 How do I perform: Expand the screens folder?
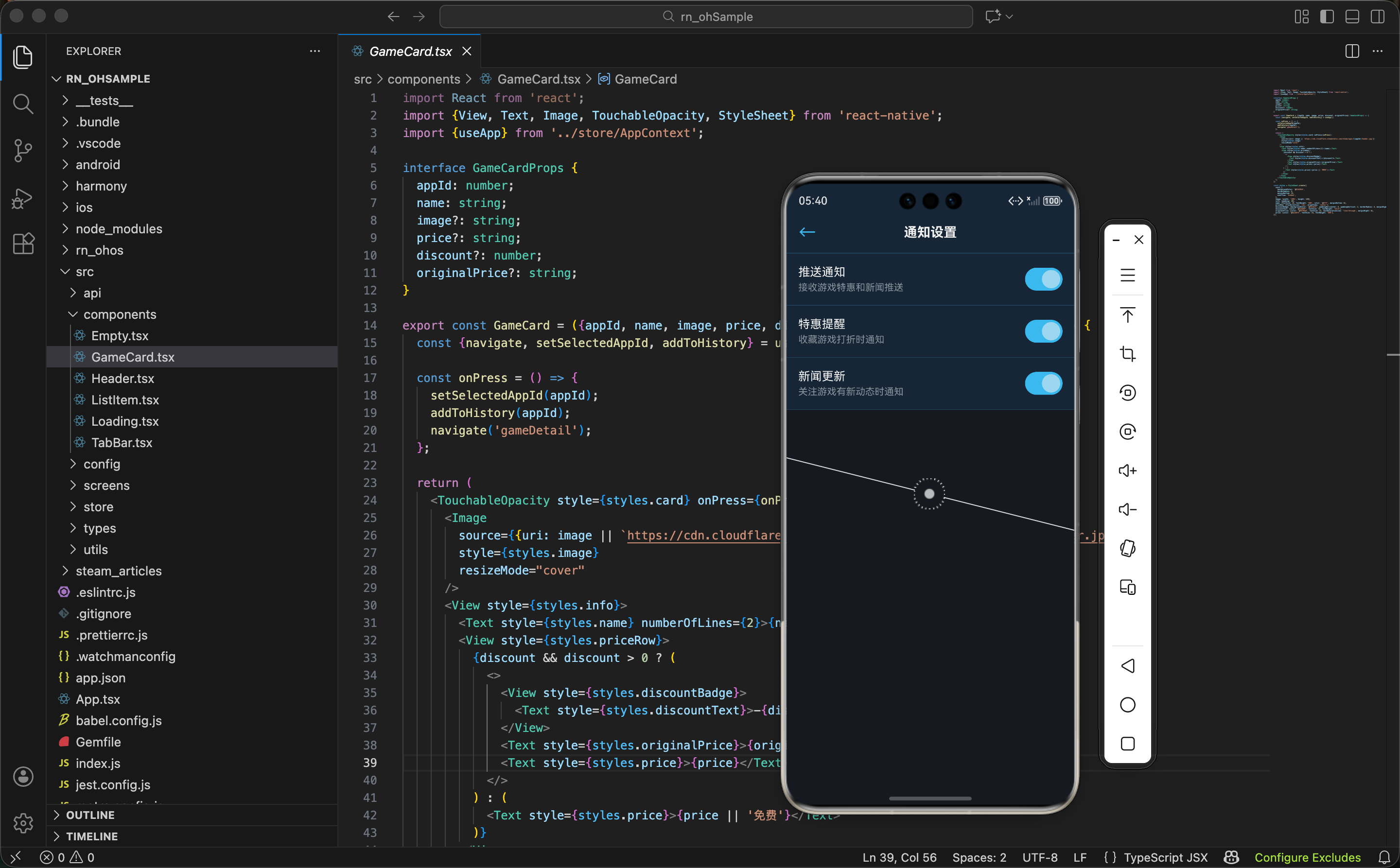(106, 485)
